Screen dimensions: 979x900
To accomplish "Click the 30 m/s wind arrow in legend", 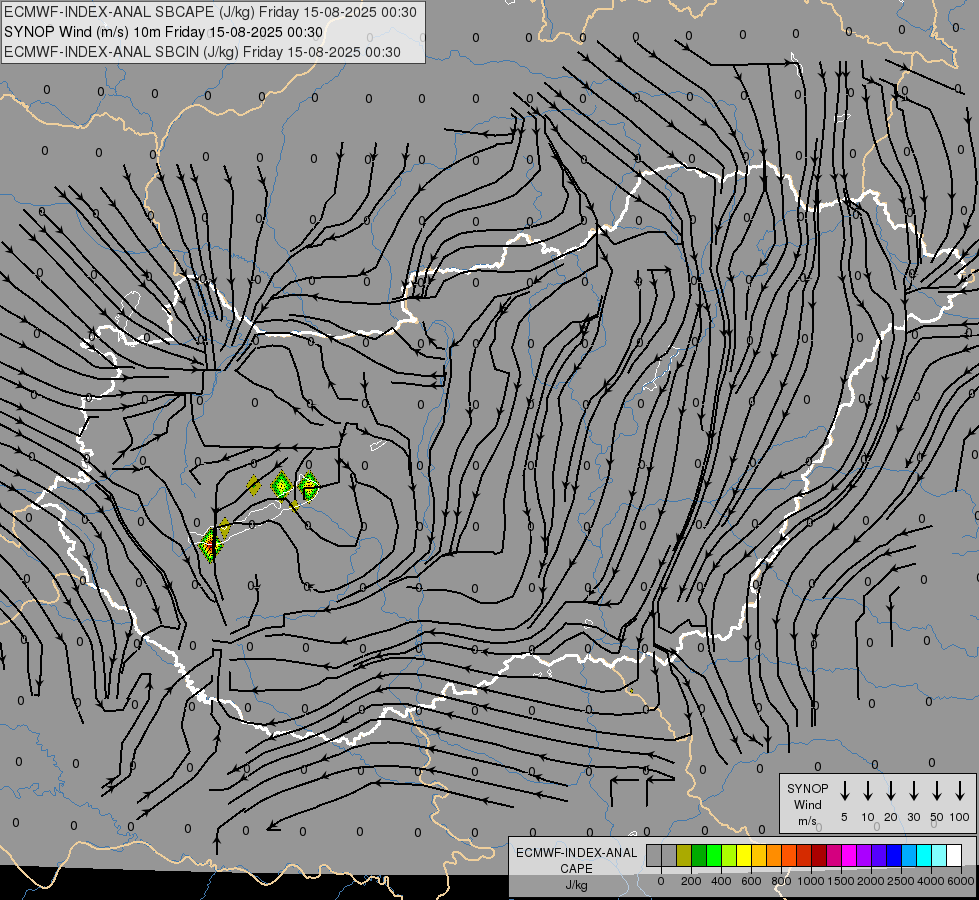I will coord(913,791).
